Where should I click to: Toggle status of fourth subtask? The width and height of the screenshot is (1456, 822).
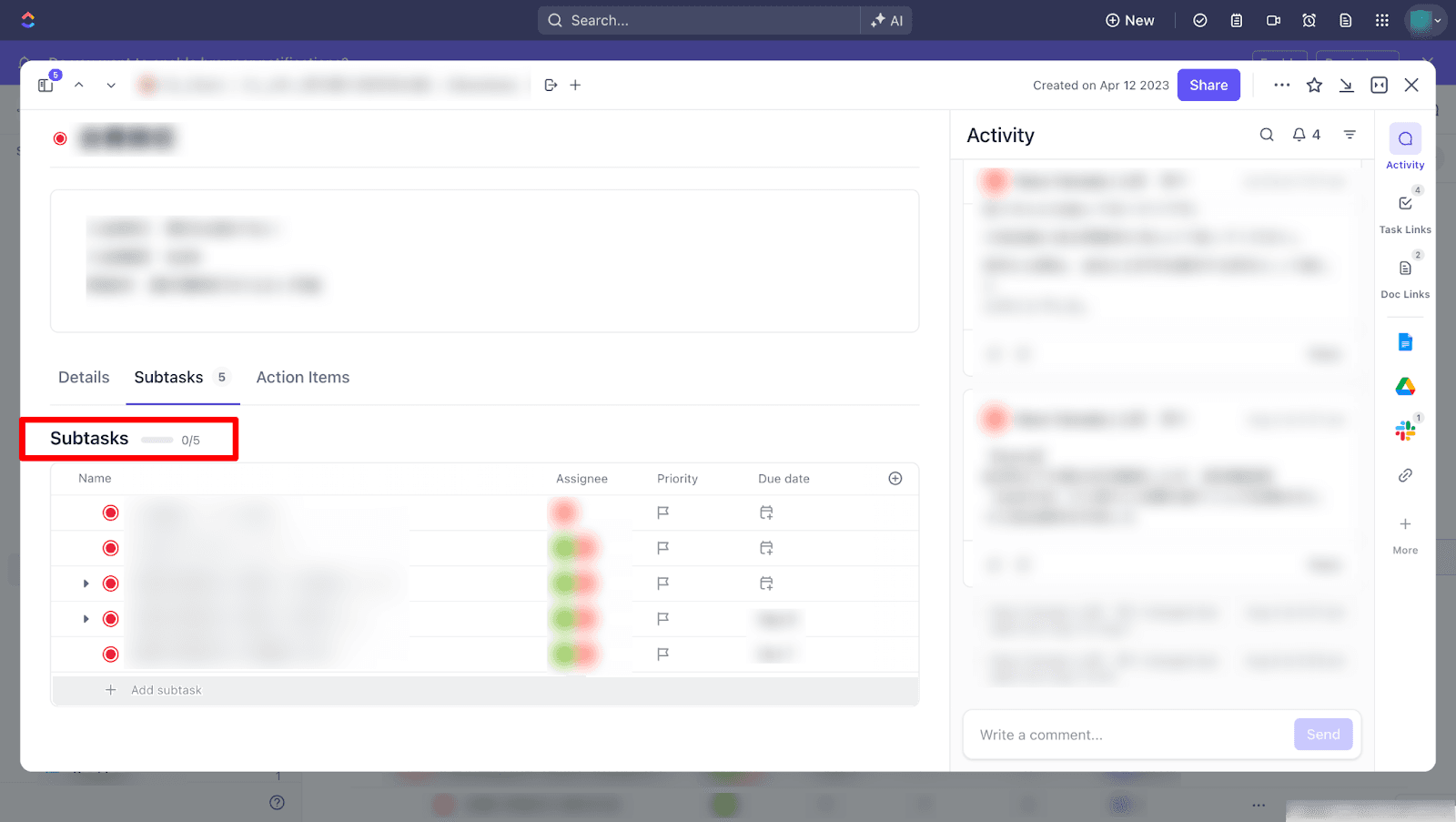[111, 619]
